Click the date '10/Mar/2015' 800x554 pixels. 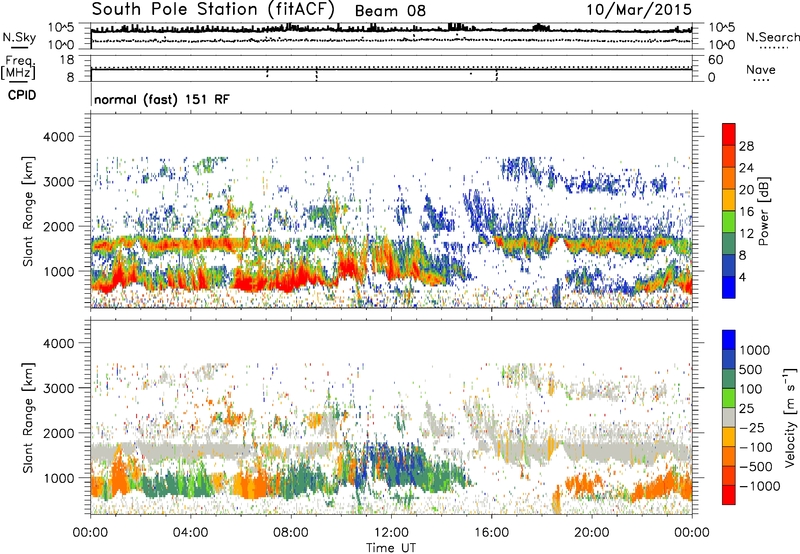pyautogui.click(x=639, y=9)
